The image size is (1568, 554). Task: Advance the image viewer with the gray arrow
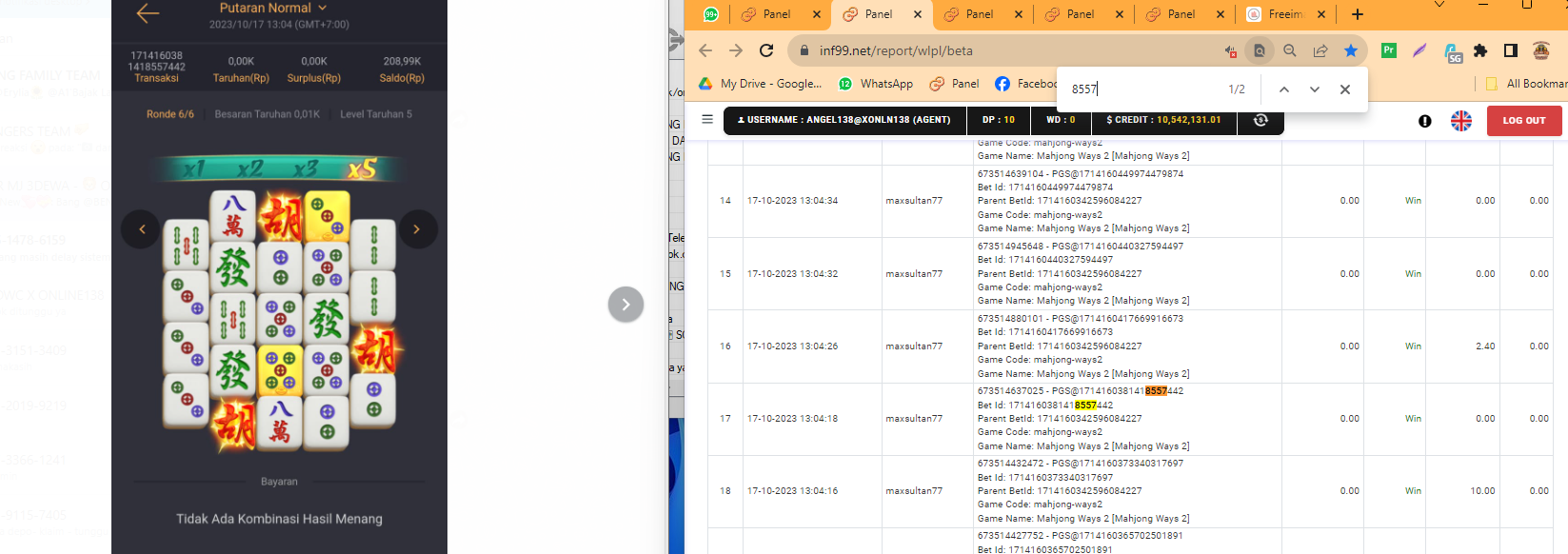[625, 305]
